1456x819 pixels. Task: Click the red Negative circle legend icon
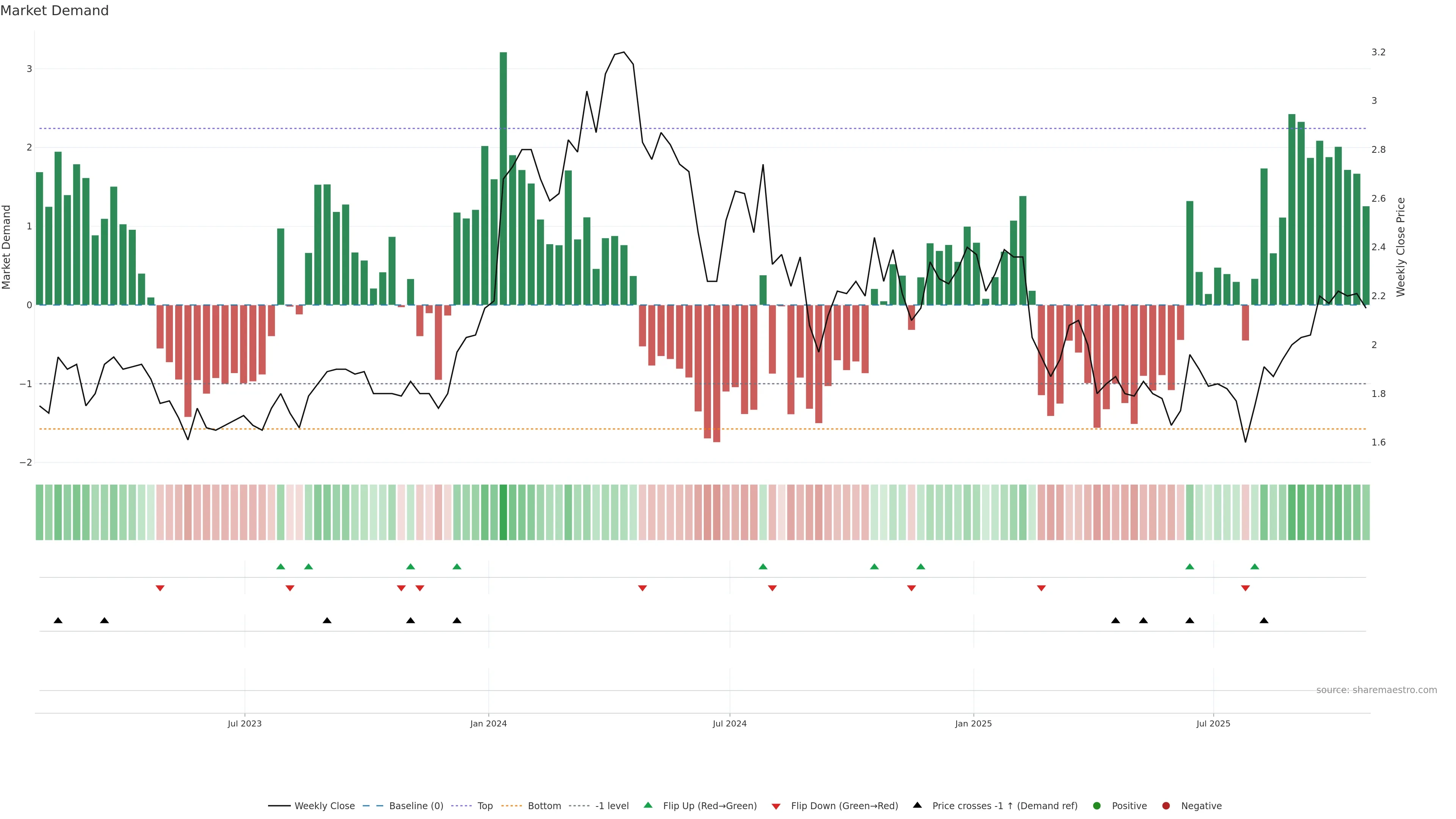point(1166,806)
